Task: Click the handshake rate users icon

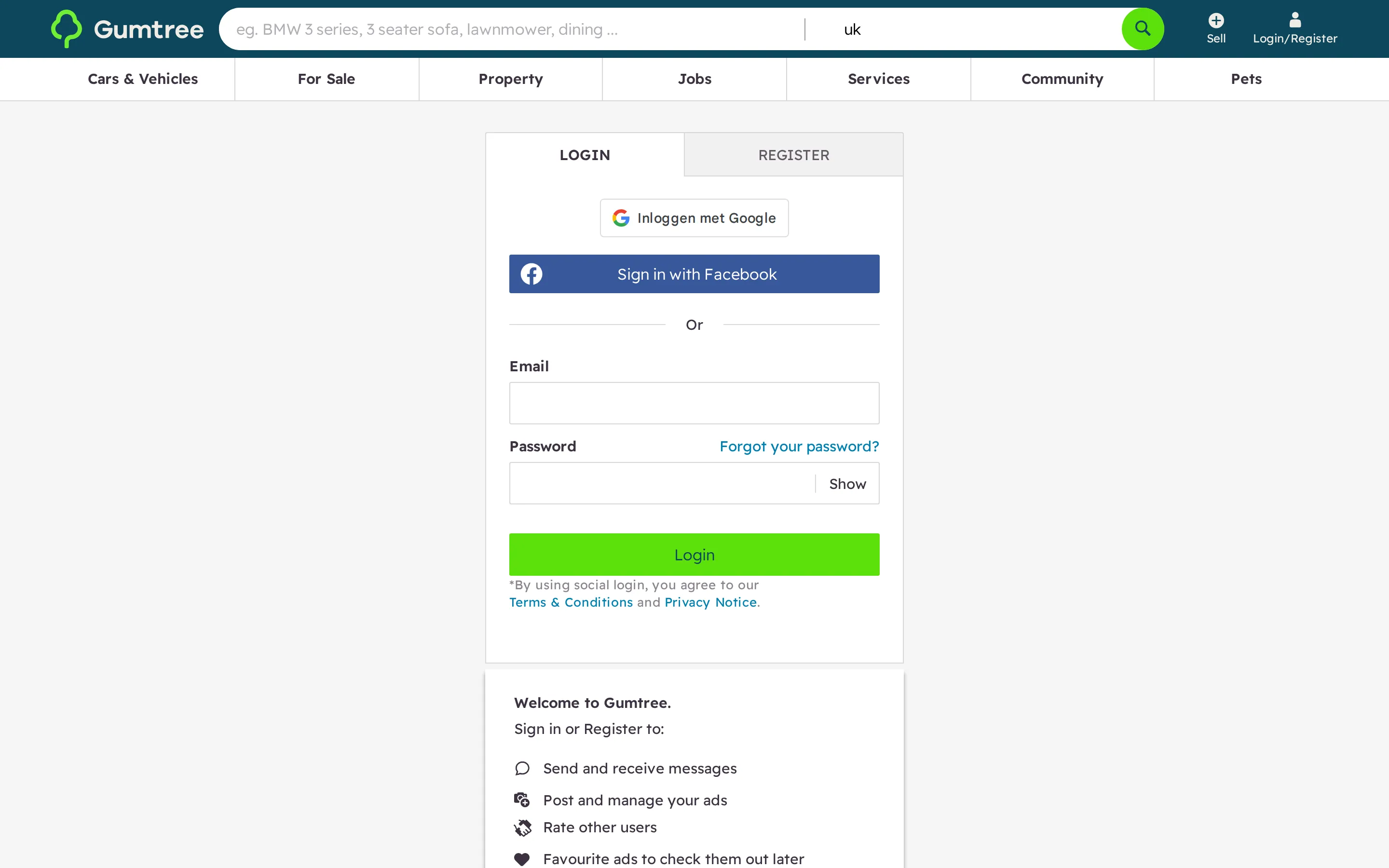Action: pos(522,828)
